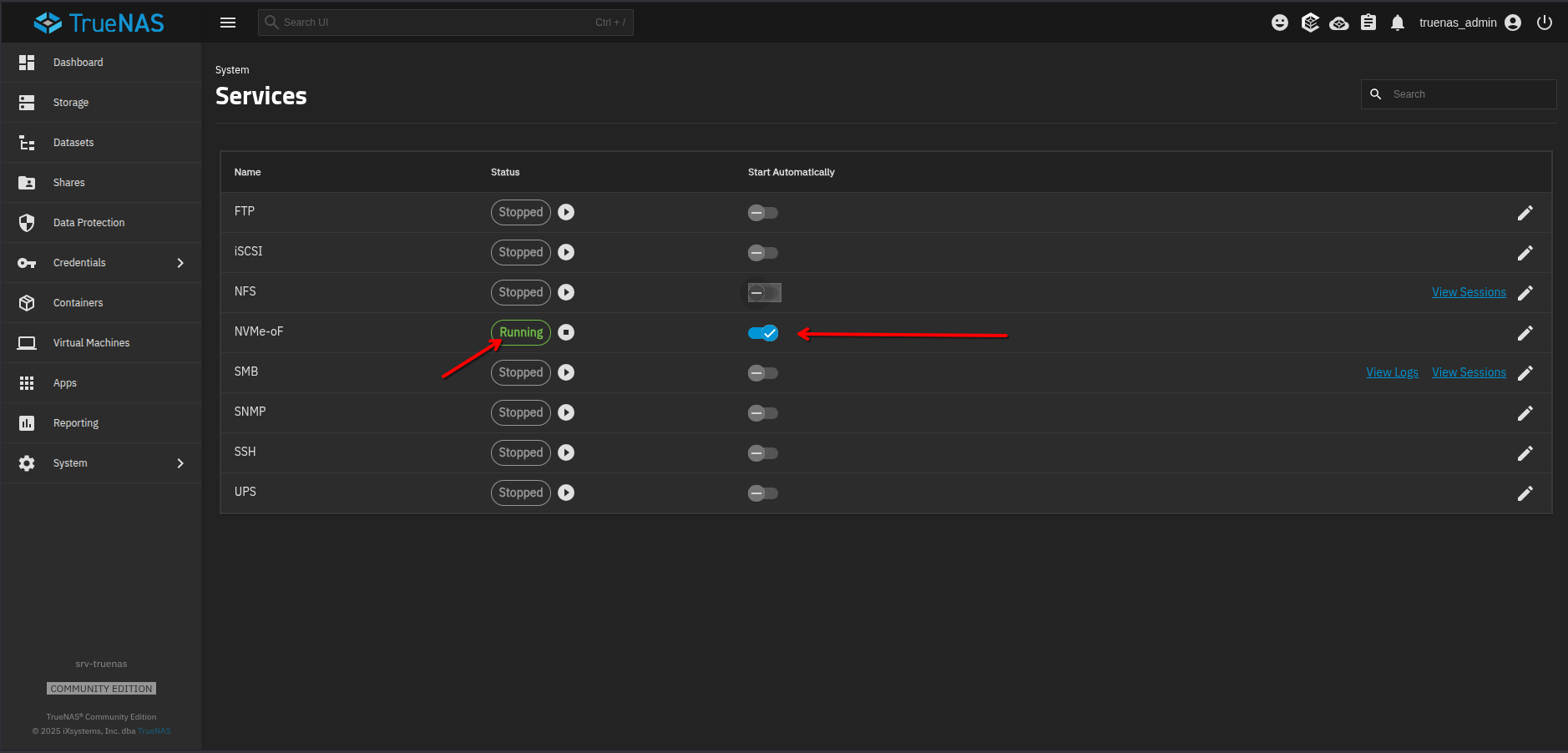The image size is (1568, 753).
Task: Open Shares in sidebar
Action: [101, 183]
